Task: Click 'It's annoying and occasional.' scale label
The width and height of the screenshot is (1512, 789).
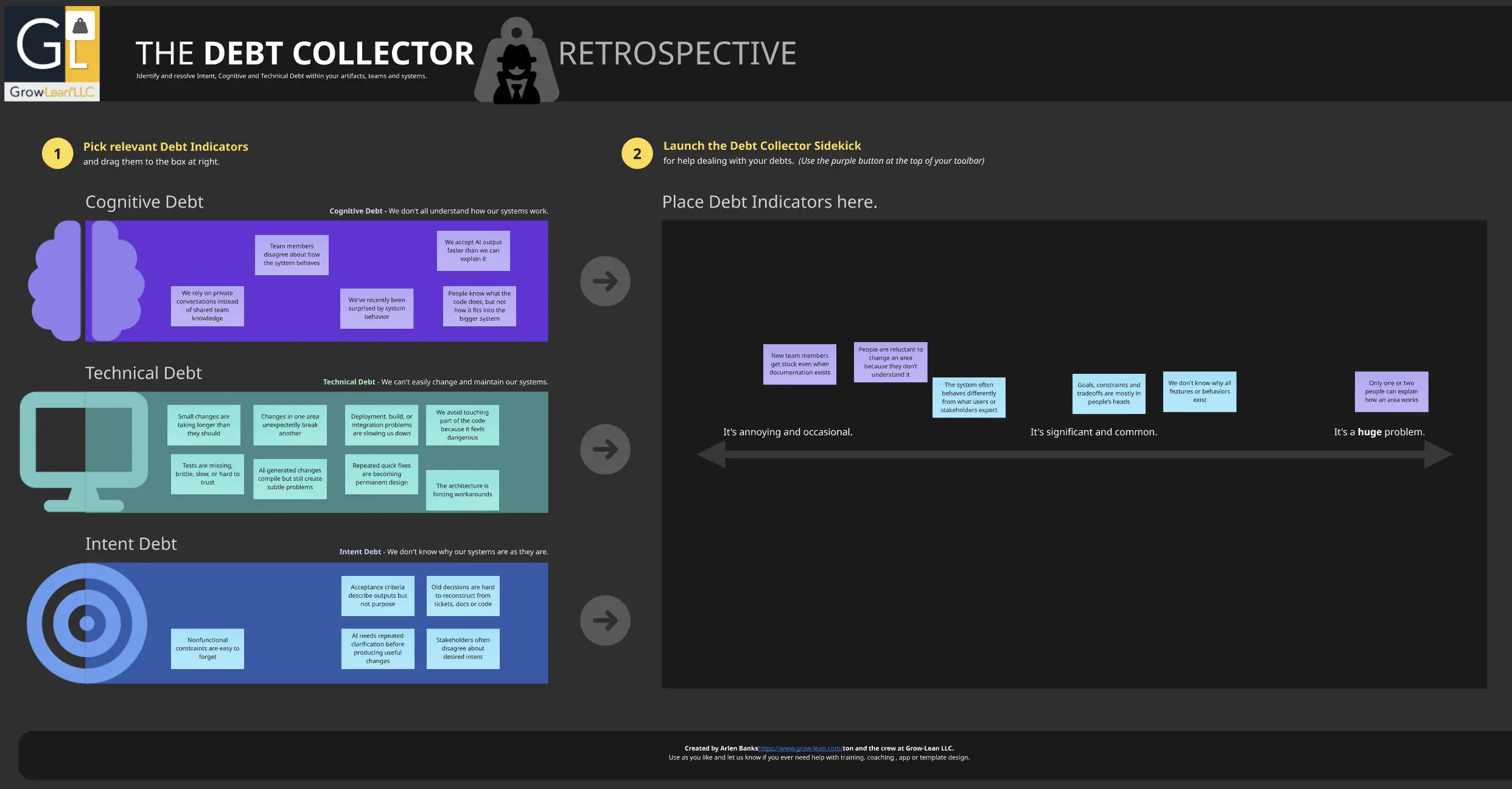Action: click(788, 432)
